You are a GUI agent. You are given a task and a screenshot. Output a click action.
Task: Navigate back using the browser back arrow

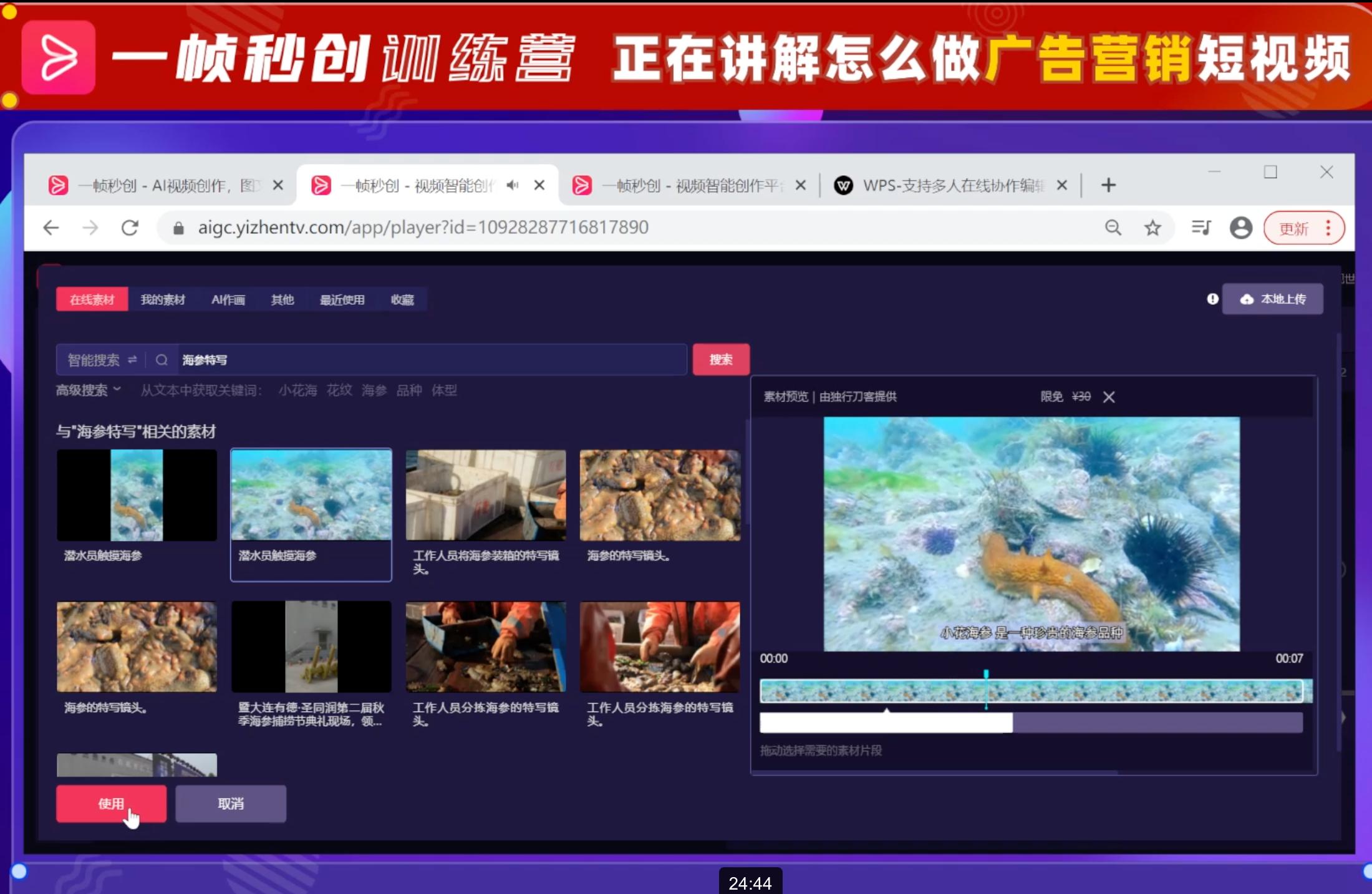click(51, 227)
